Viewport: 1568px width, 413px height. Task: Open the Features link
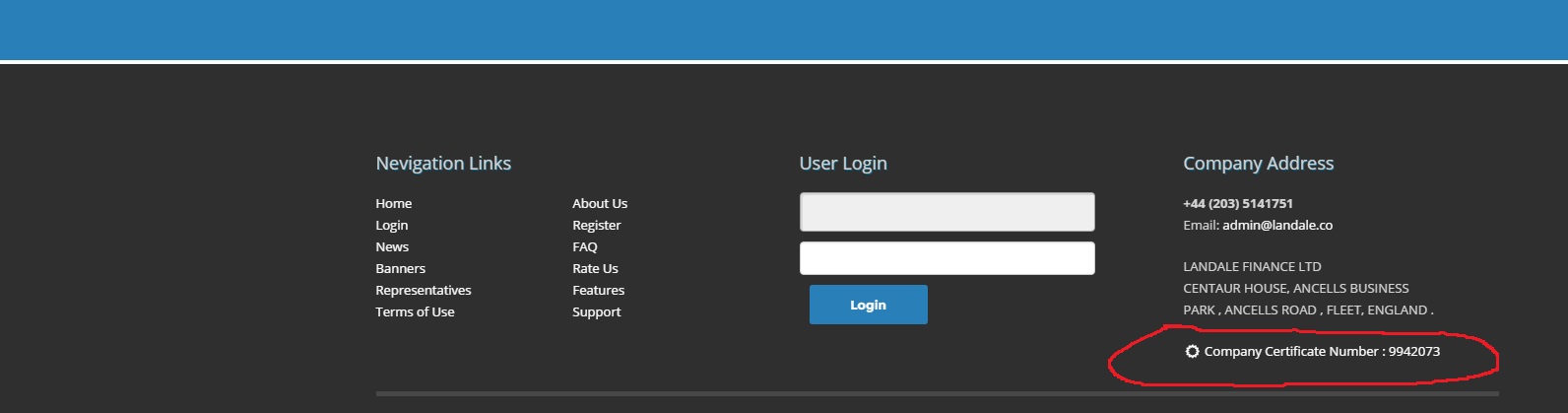[598, 290]
